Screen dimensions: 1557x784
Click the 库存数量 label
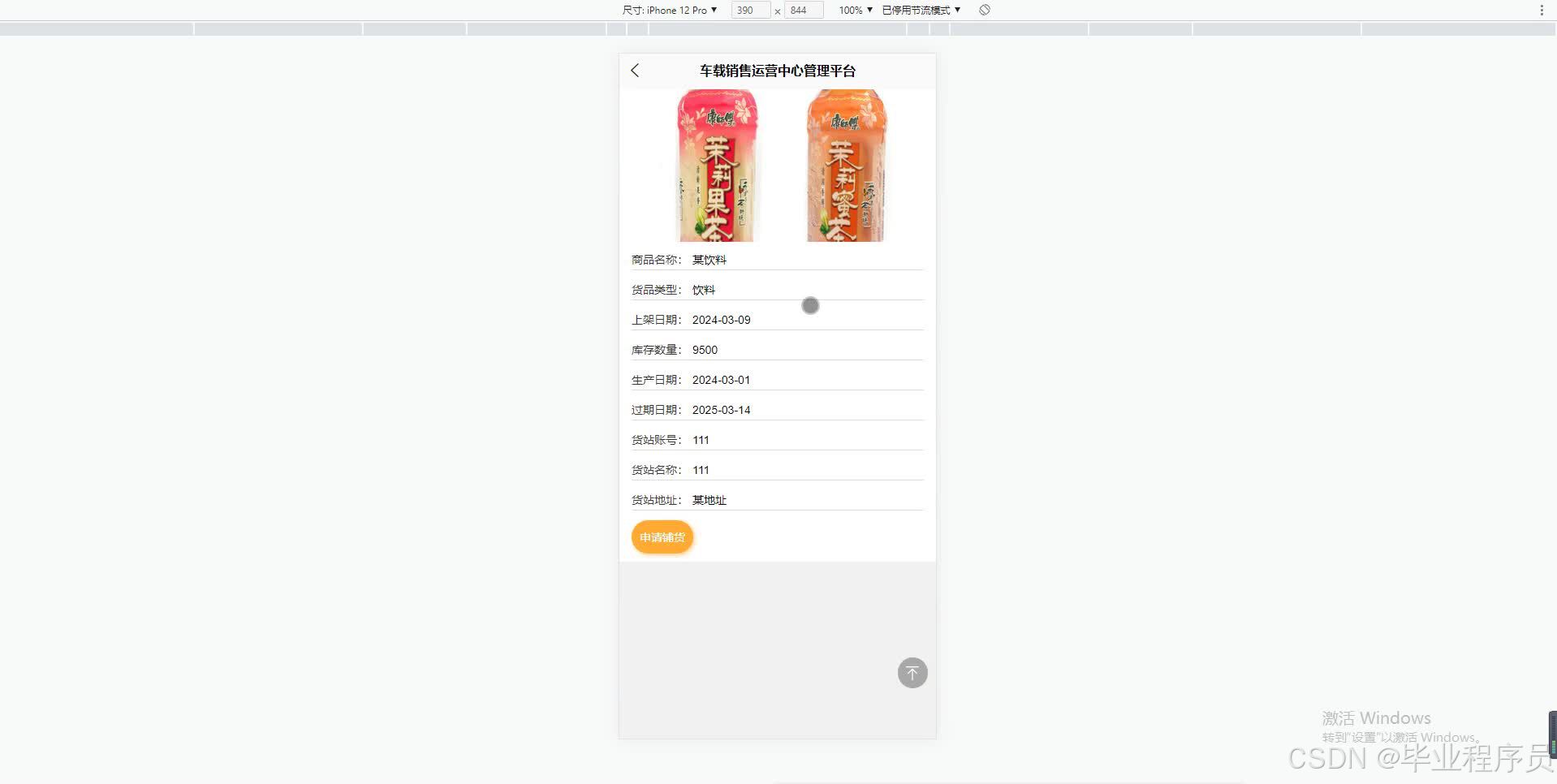click(x=657, y=350)
